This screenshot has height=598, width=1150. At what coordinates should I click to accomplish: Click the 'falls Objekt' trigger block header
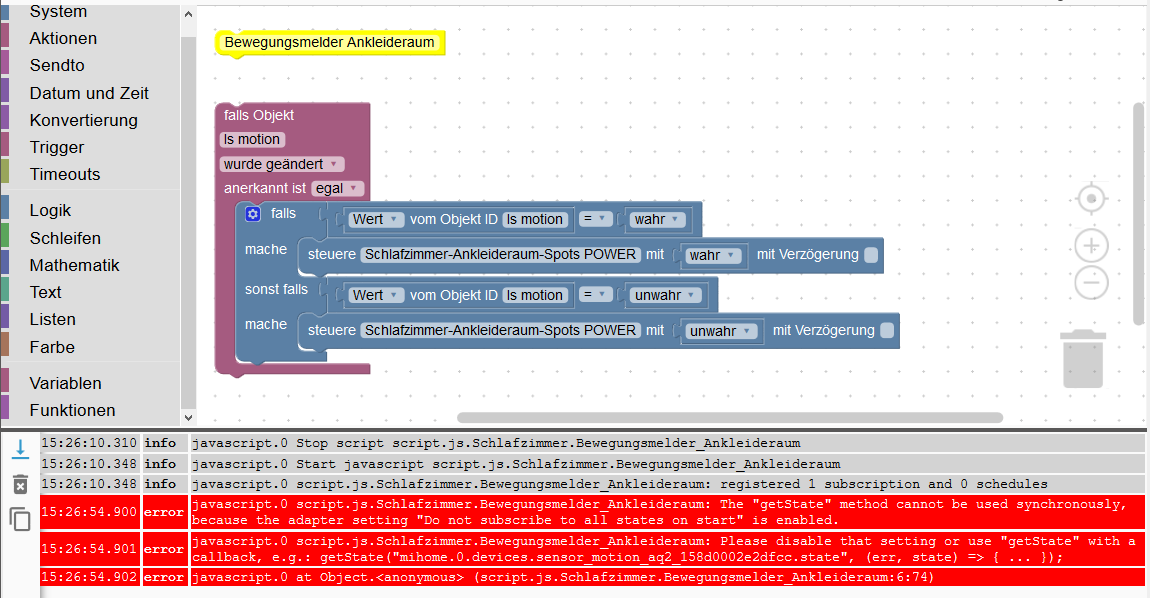[259, 115]
